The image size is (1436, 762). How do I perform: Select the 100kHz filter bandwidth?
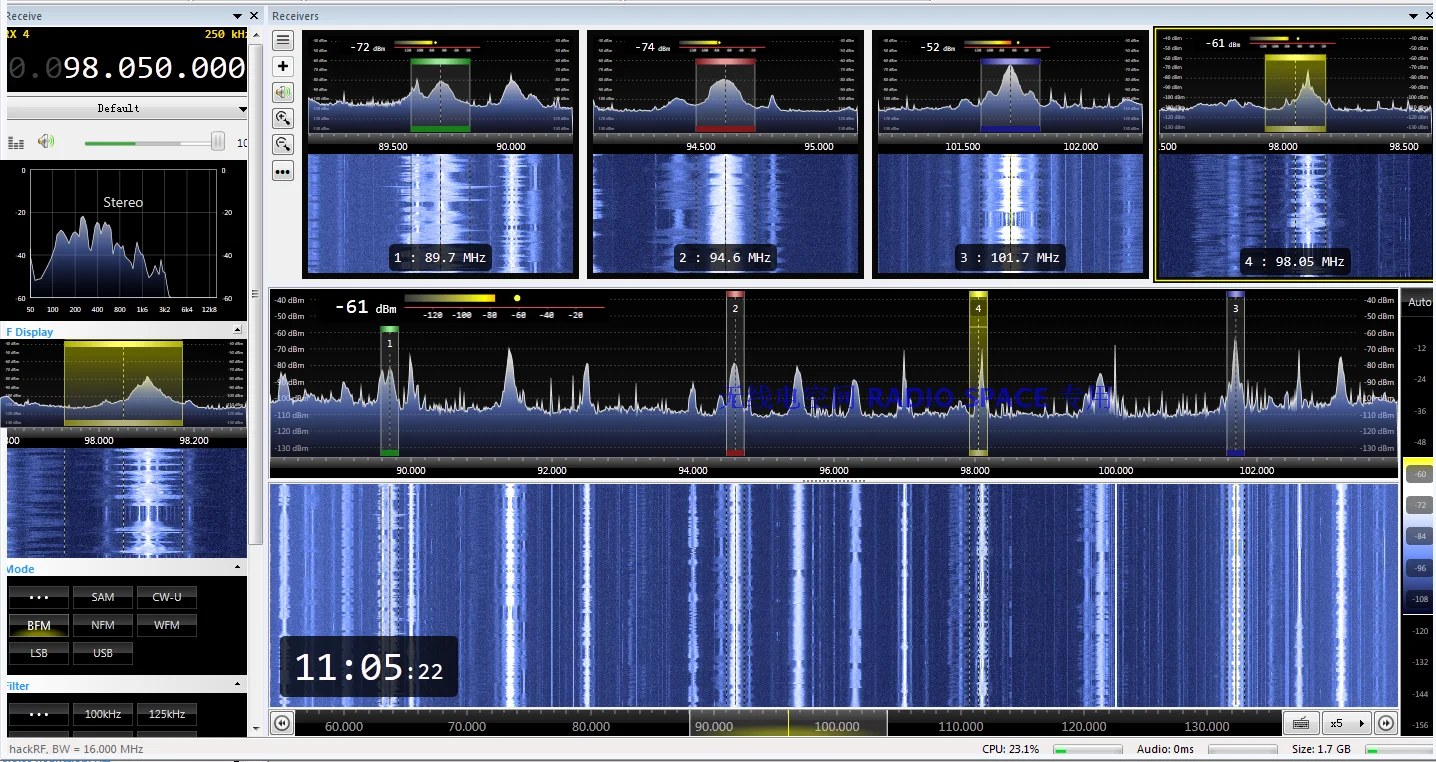click(x=103, y=714)
